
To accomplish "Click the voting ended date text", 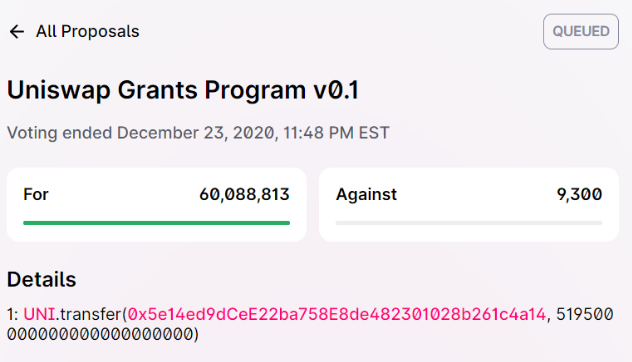I will tap(198, 133).
